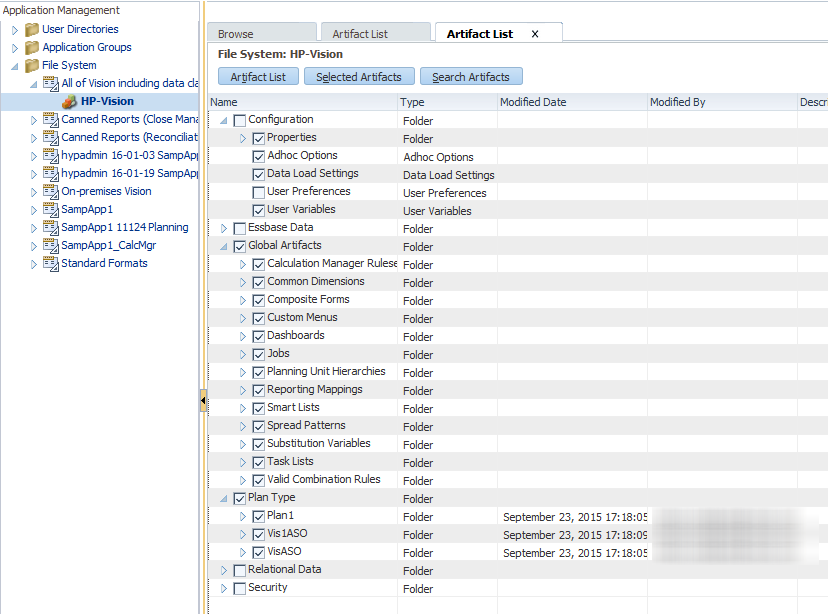Click the SampApp1 11124 Planning snapshot icon

(51, 227)
